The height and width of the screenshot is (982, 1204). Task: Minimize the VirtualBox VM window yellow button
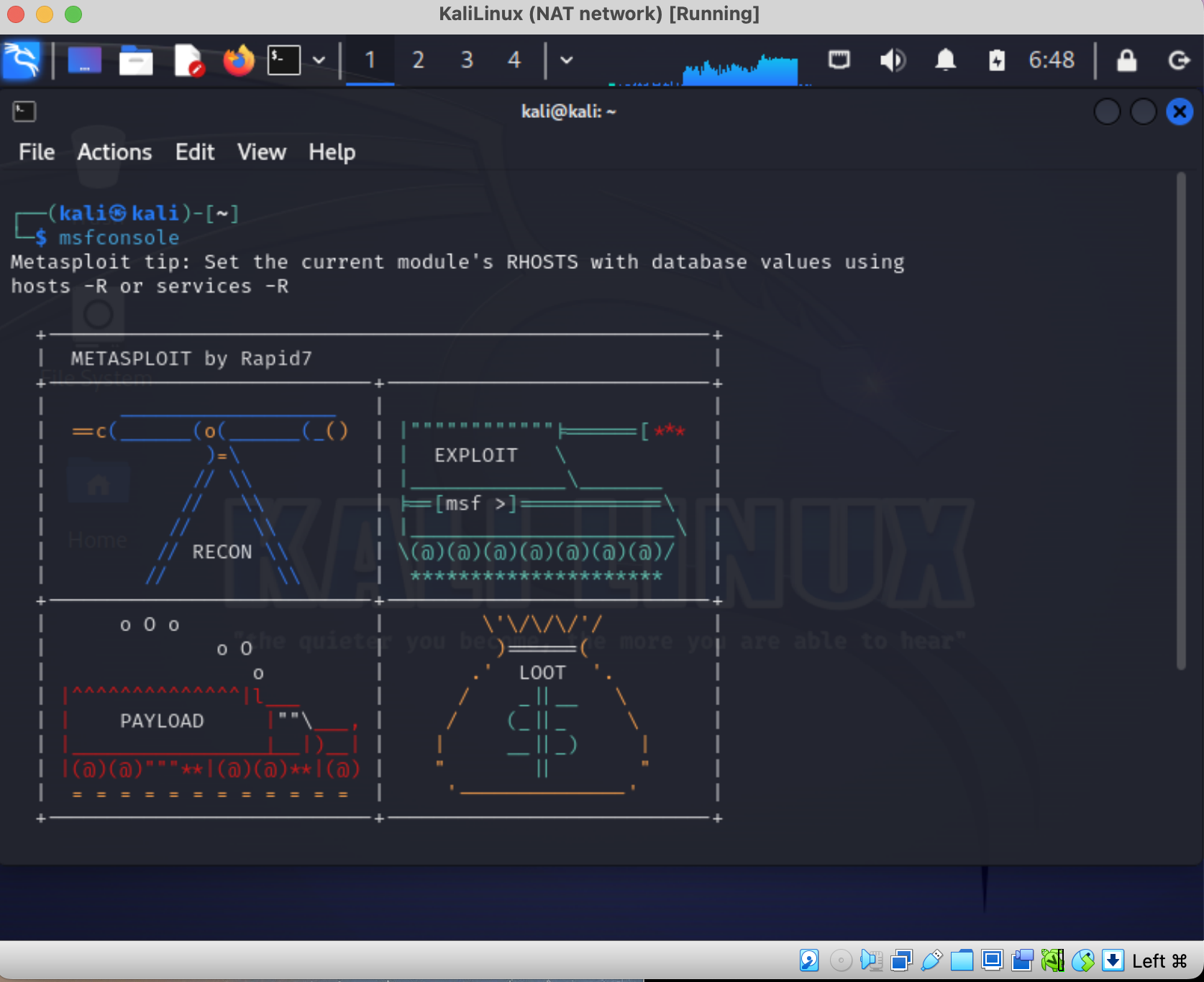click(x=44, y=14)
